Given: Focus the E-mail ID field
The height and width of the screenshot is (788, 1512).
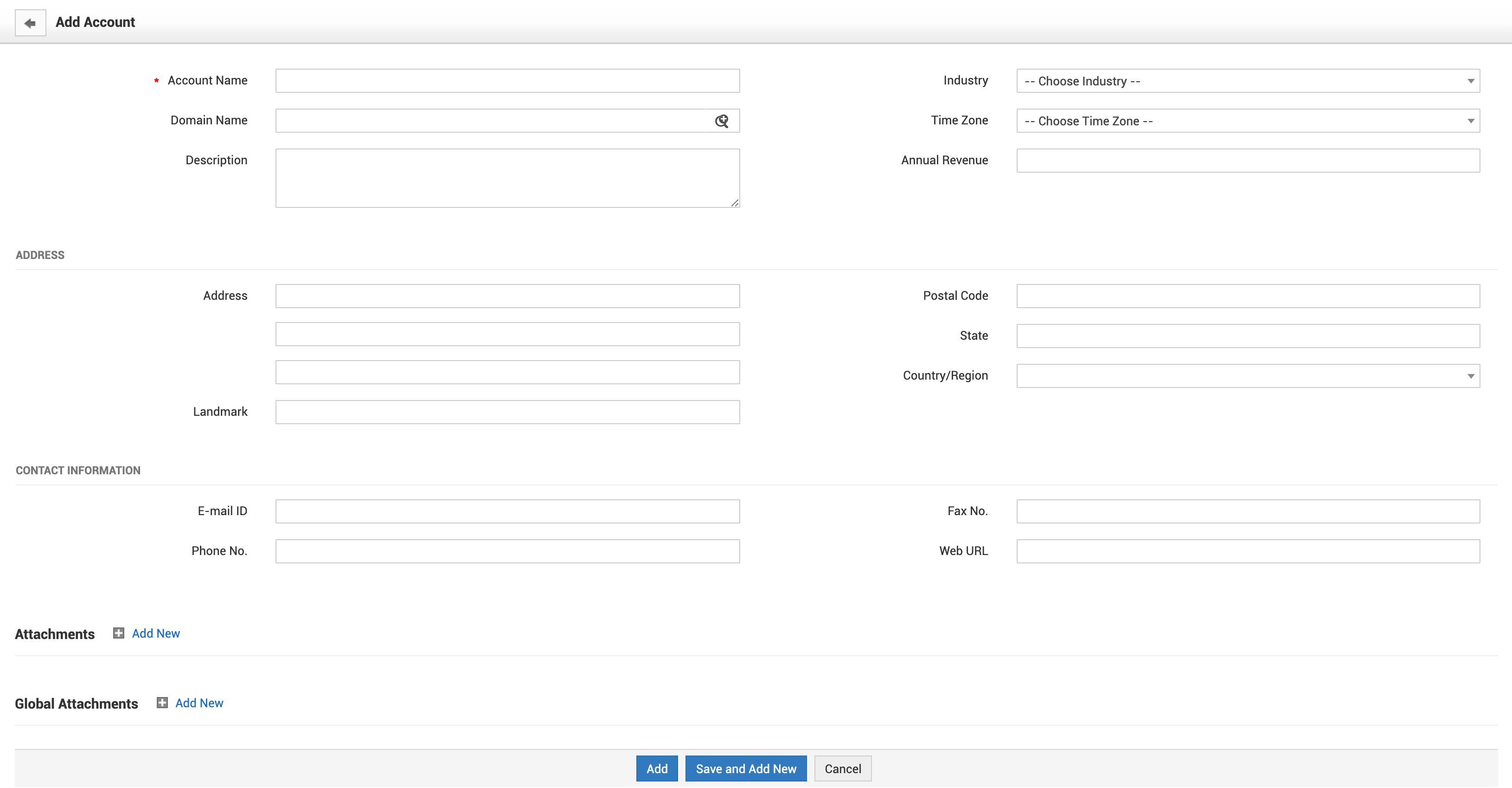Looking at the screenshot, I should coord(507,511).
